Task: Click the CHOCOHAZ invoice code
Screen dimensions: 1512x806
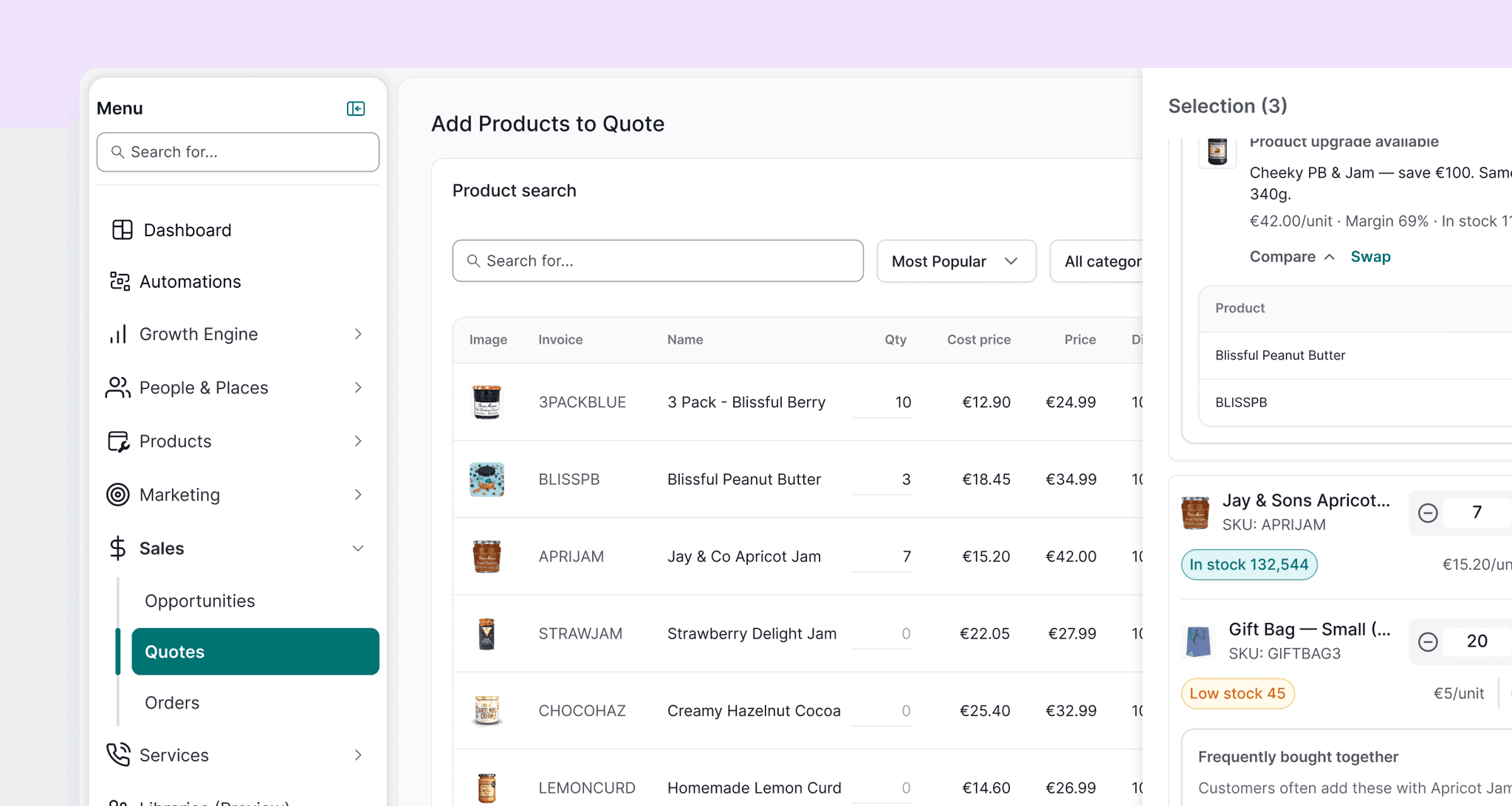Action: pyautogui.click(x=582, y=710)
